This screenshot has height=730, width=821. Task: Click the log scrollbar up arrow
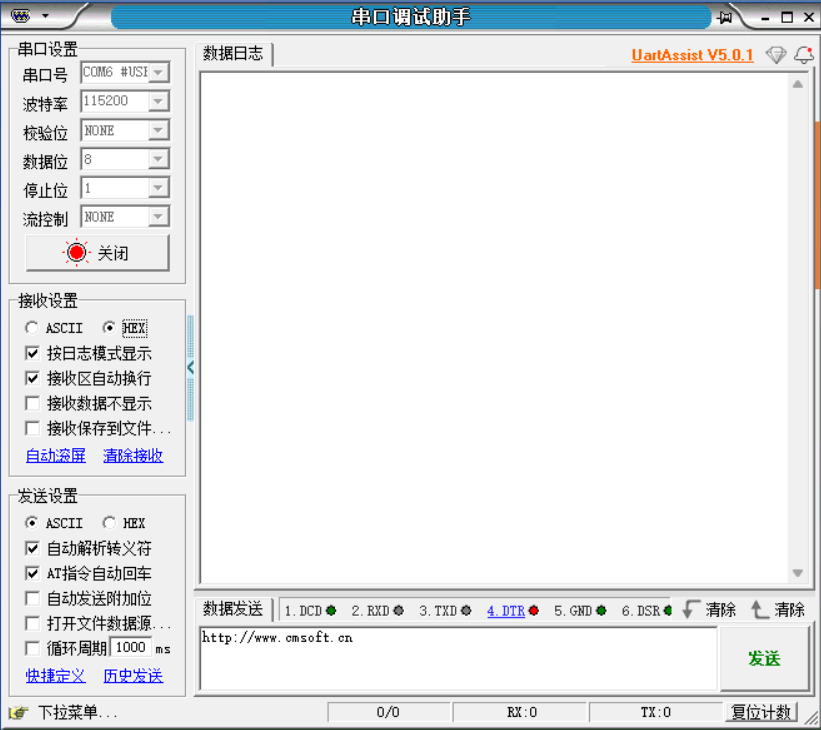797,84
